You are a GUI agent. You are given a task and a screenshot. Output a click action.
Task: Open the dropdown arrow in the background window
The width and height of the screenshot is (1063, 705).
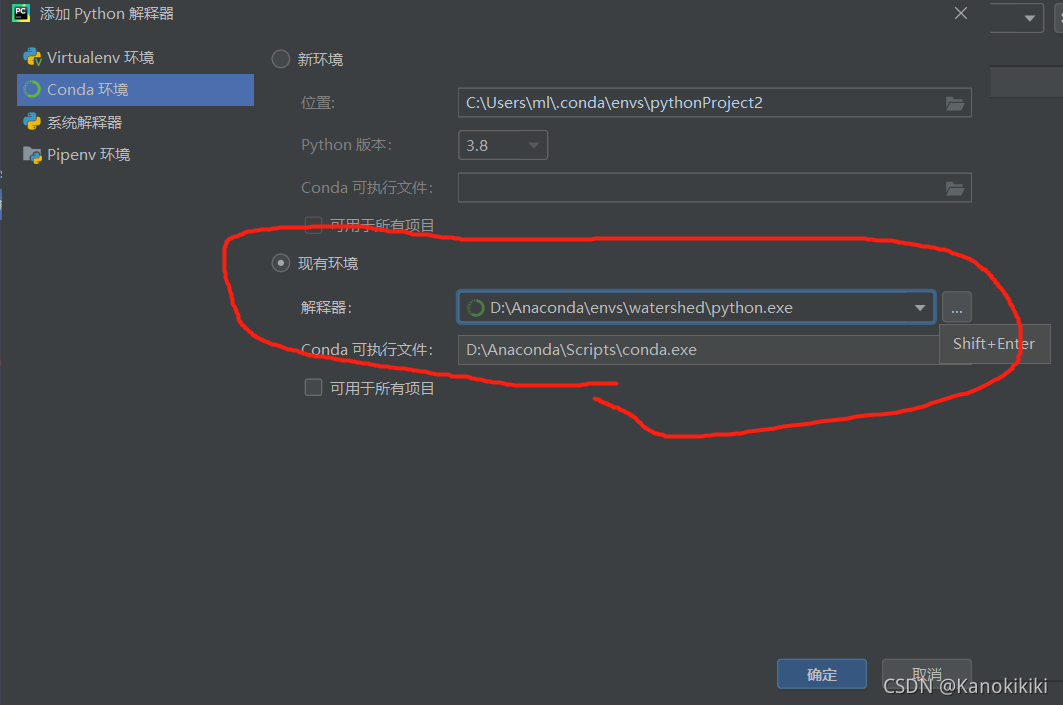[x=1029, y=18]
